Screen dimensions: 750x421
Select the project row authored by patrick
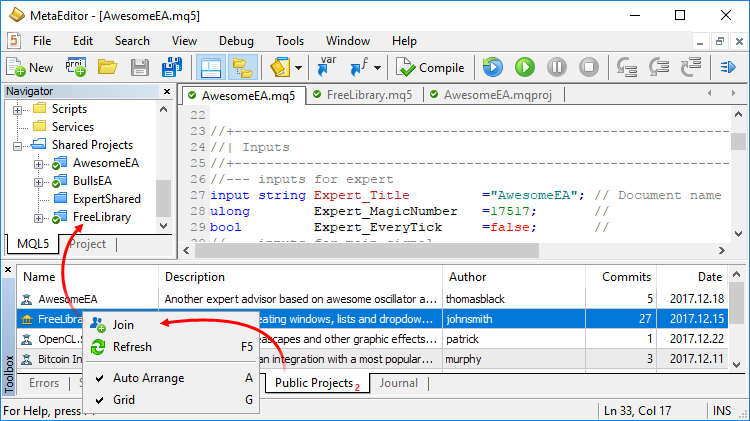[372, 339]
